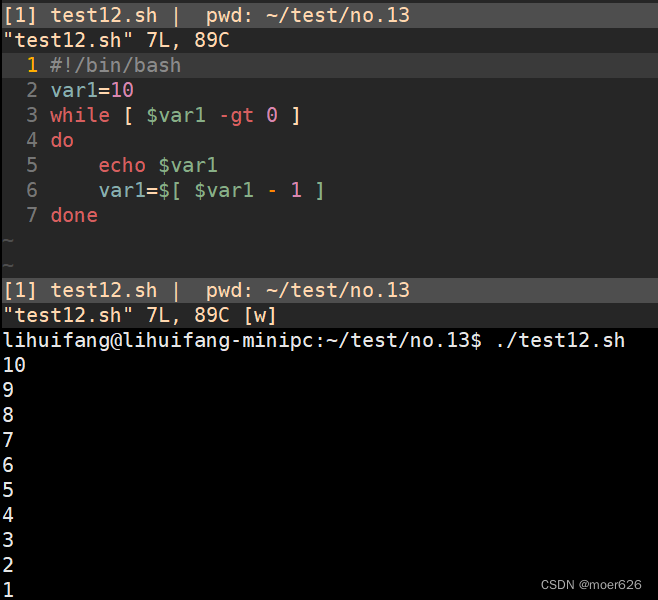Click the echo command on line 5
The height and width of the screenshot is (600, 658).
[122, 165]
